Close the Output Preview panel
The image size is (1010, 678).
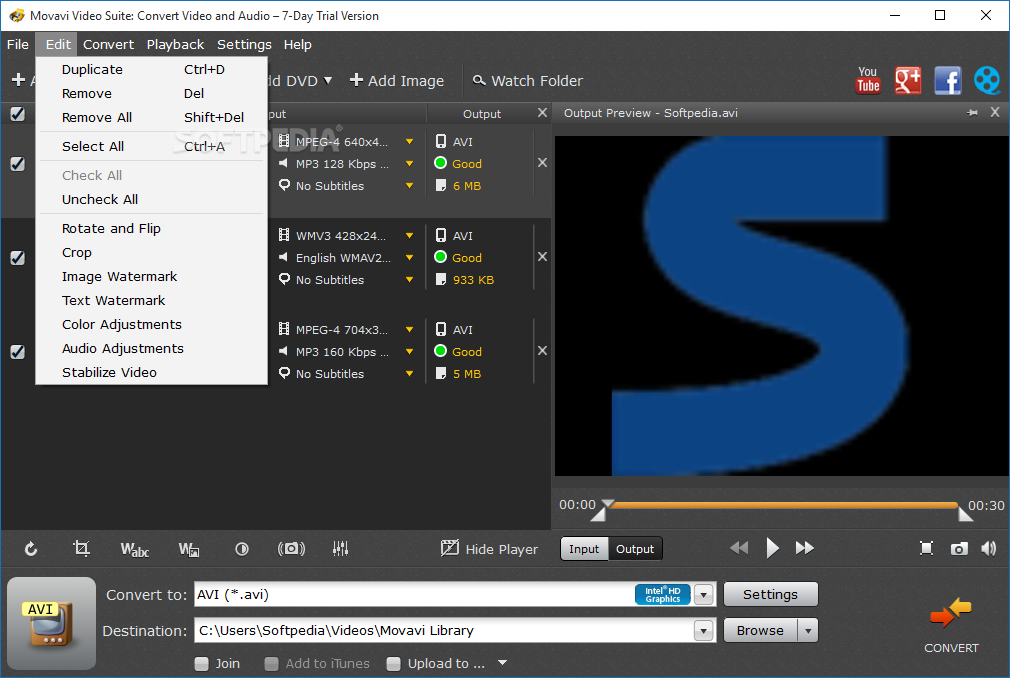coord(995,112)
